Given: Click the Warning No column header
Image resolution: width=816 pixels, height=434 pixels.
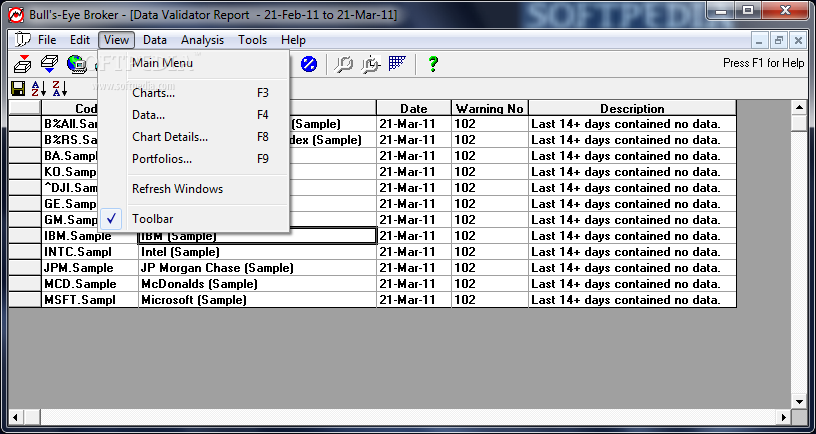Looking at the screenshot, I should click(490, 108).
